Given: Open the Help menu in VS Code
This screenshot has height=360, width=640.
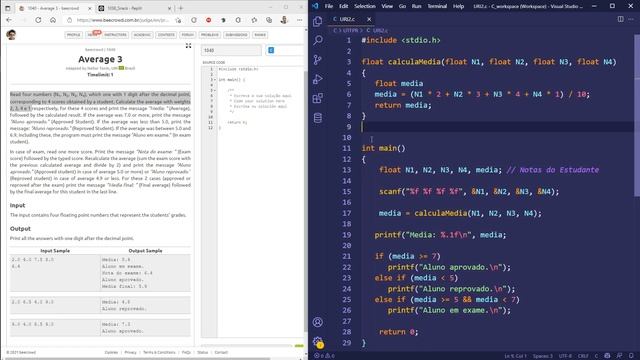Looking at the screenshot, I should point(458,6).
